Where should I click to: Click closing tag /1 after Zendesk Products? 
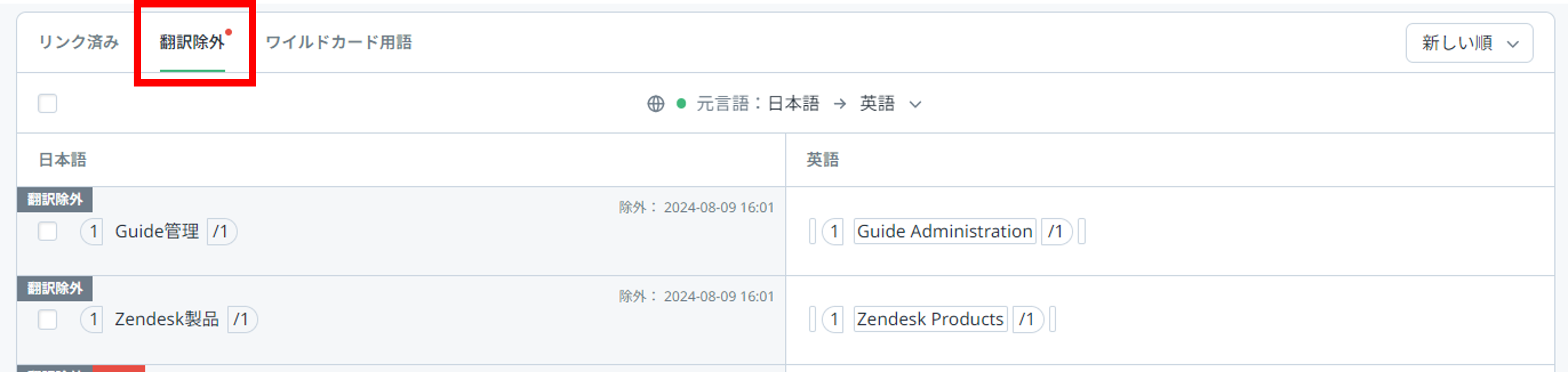click(x=1027, y=320)
